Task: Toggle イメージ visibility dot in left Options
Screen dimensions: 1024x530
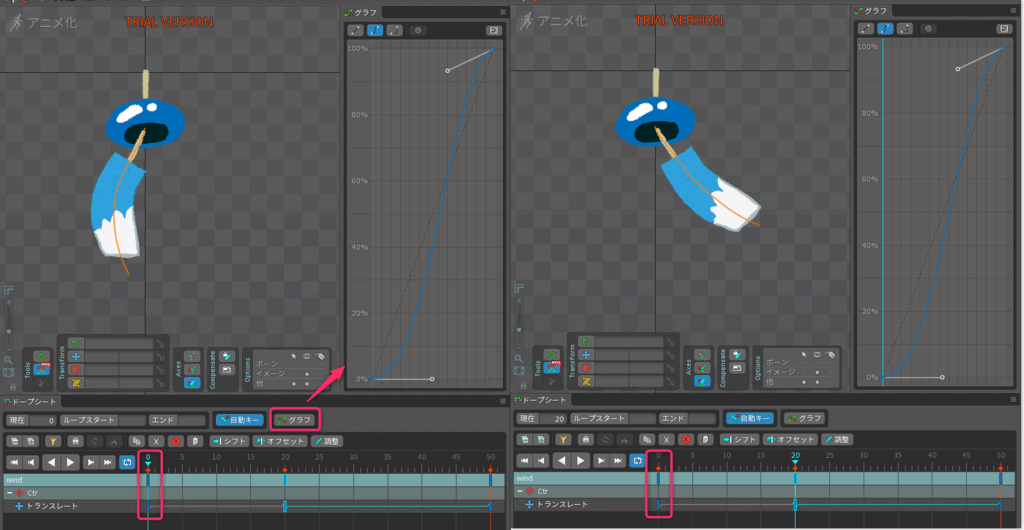Action: [306, 374]
